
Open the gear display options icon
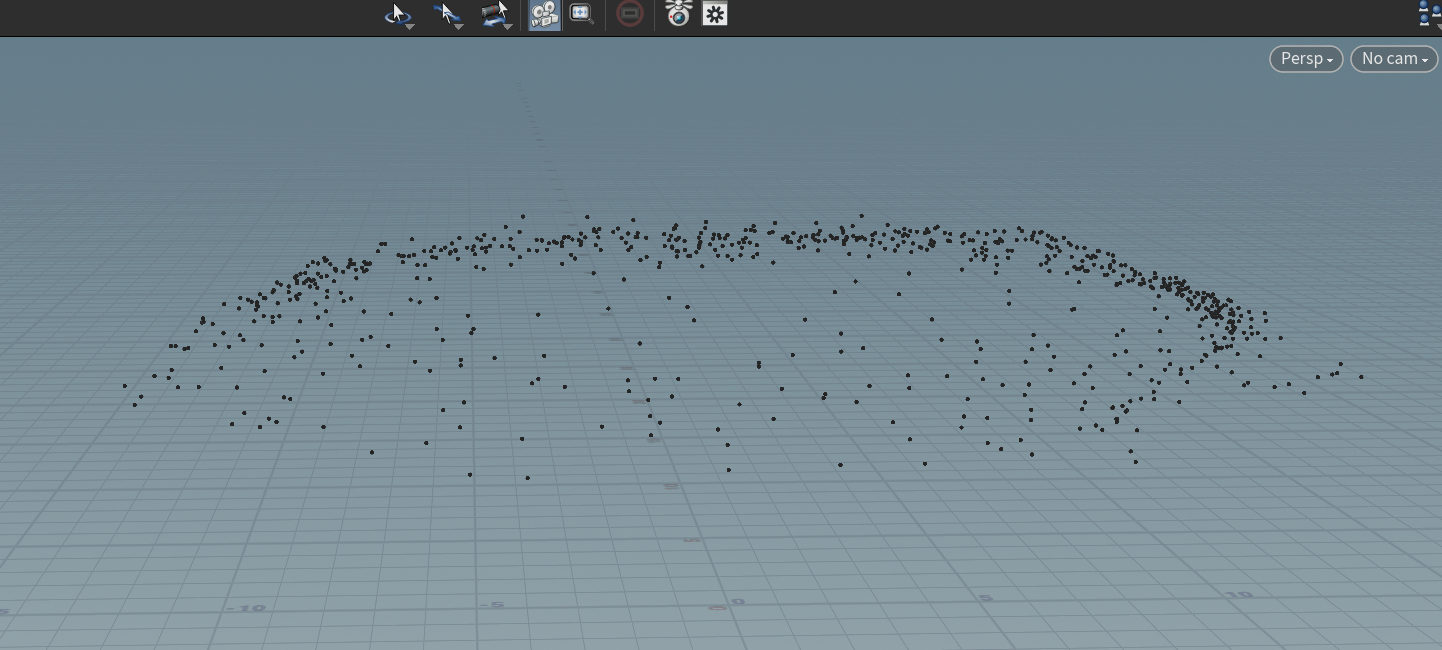[715, 14]
